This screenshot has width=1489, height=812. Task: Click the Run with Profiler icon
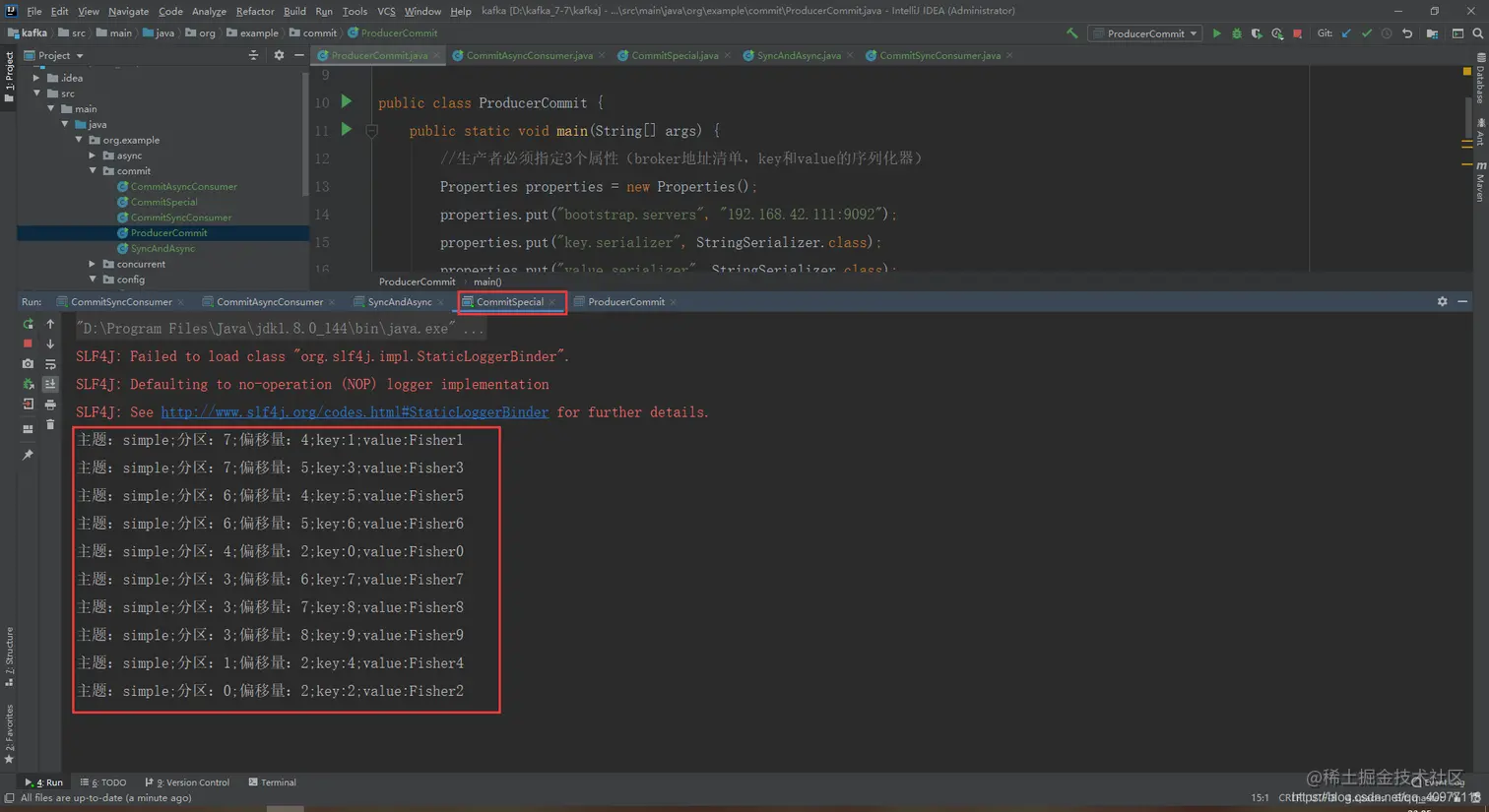click(1277, 33)
